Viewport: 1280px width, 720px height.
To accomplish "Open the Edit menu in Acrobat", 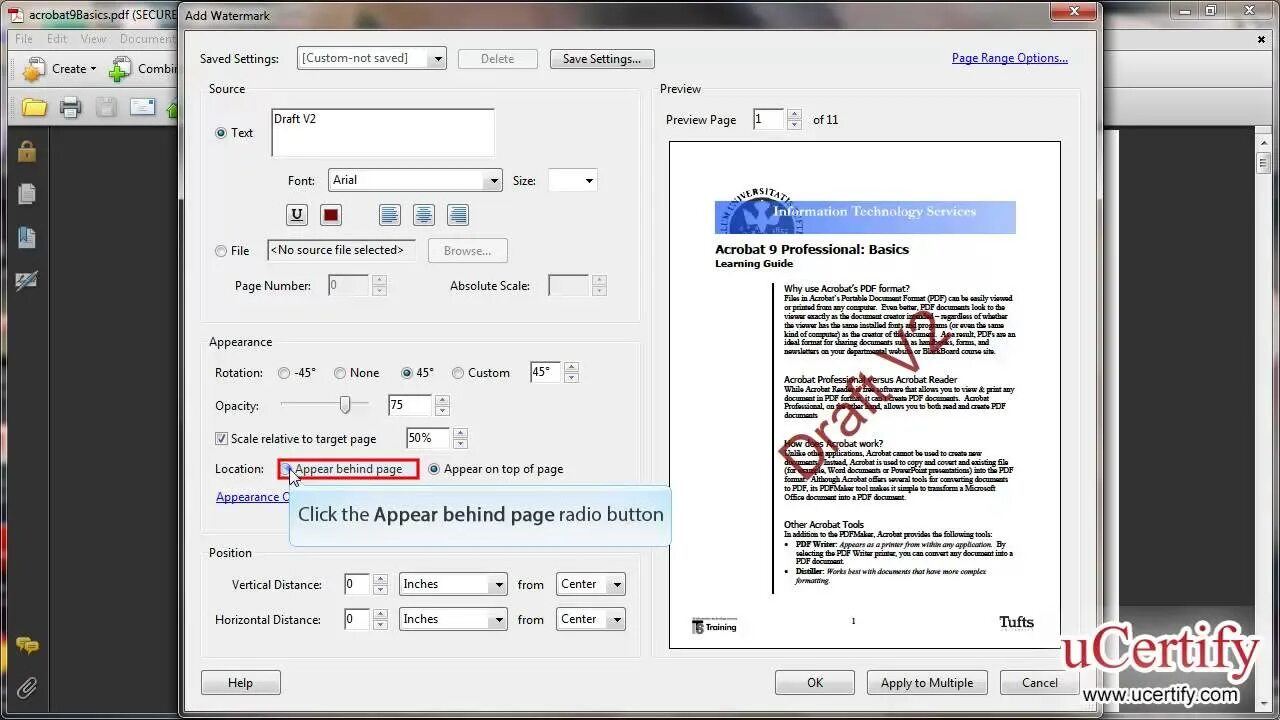I will (x=57, y=39).
